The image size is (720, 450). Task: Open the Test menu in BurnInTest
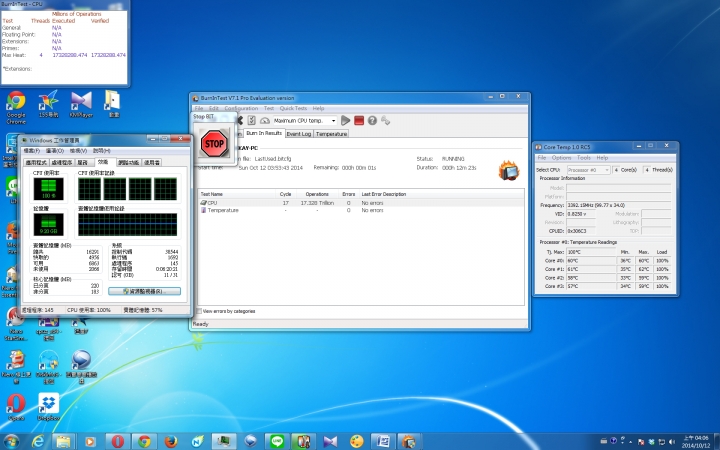(269, 108)
